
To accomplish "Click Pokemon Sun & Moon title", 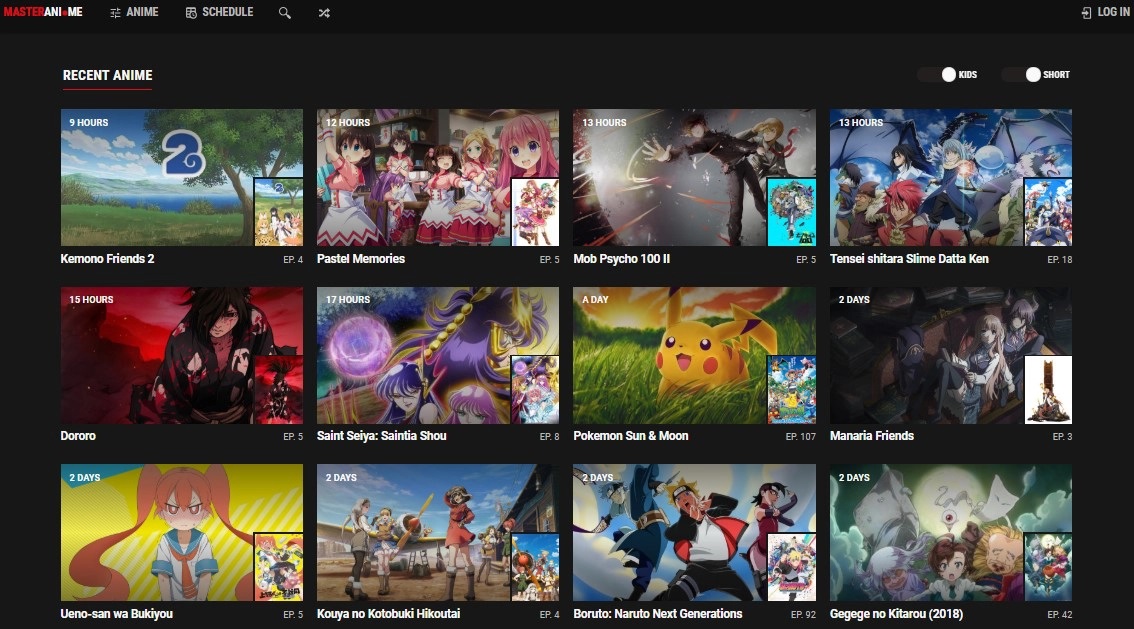I will (631, 435).
